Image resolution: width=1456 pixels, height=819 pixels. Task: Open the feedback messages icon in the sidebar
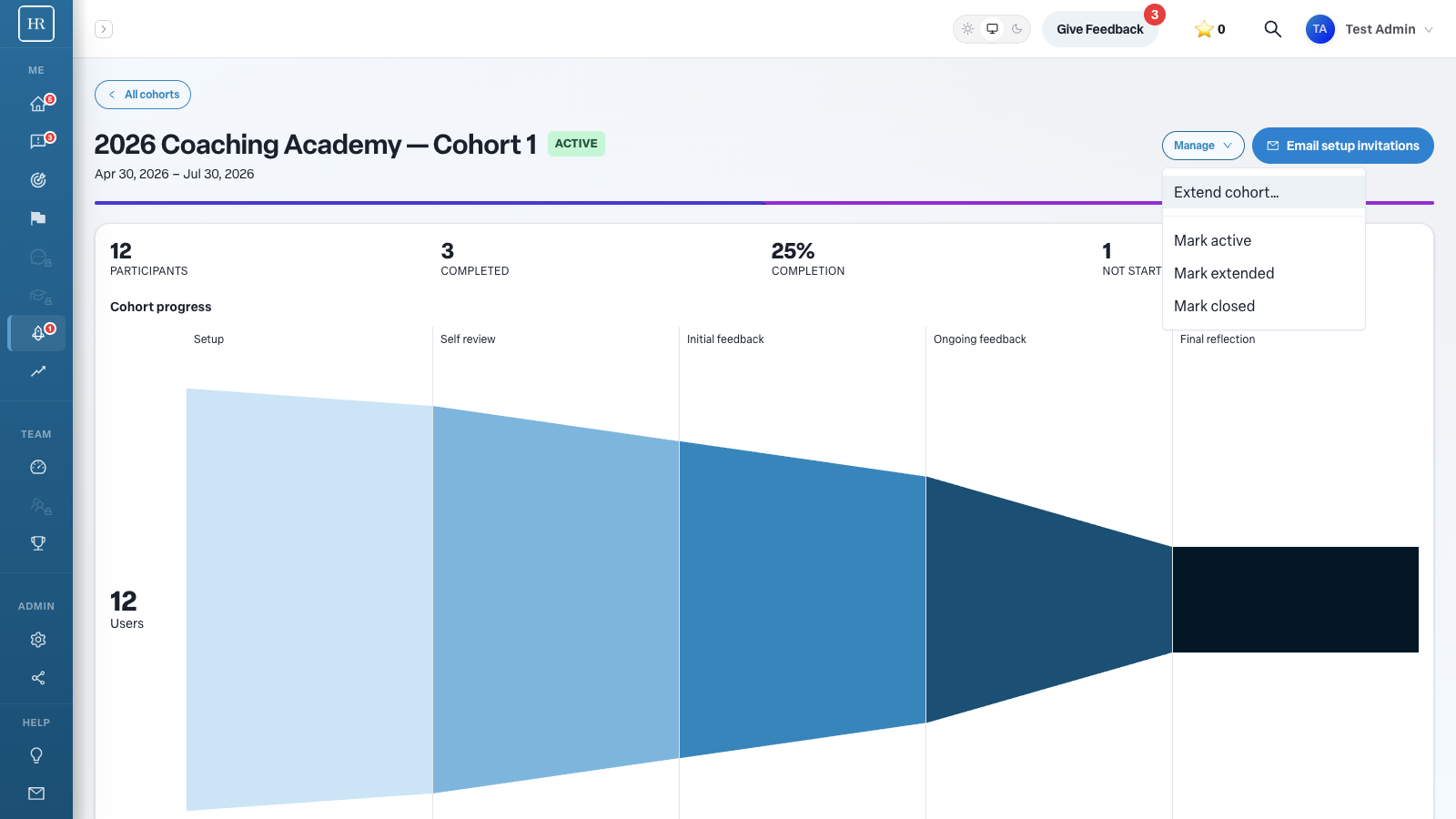tap(38, 142)
